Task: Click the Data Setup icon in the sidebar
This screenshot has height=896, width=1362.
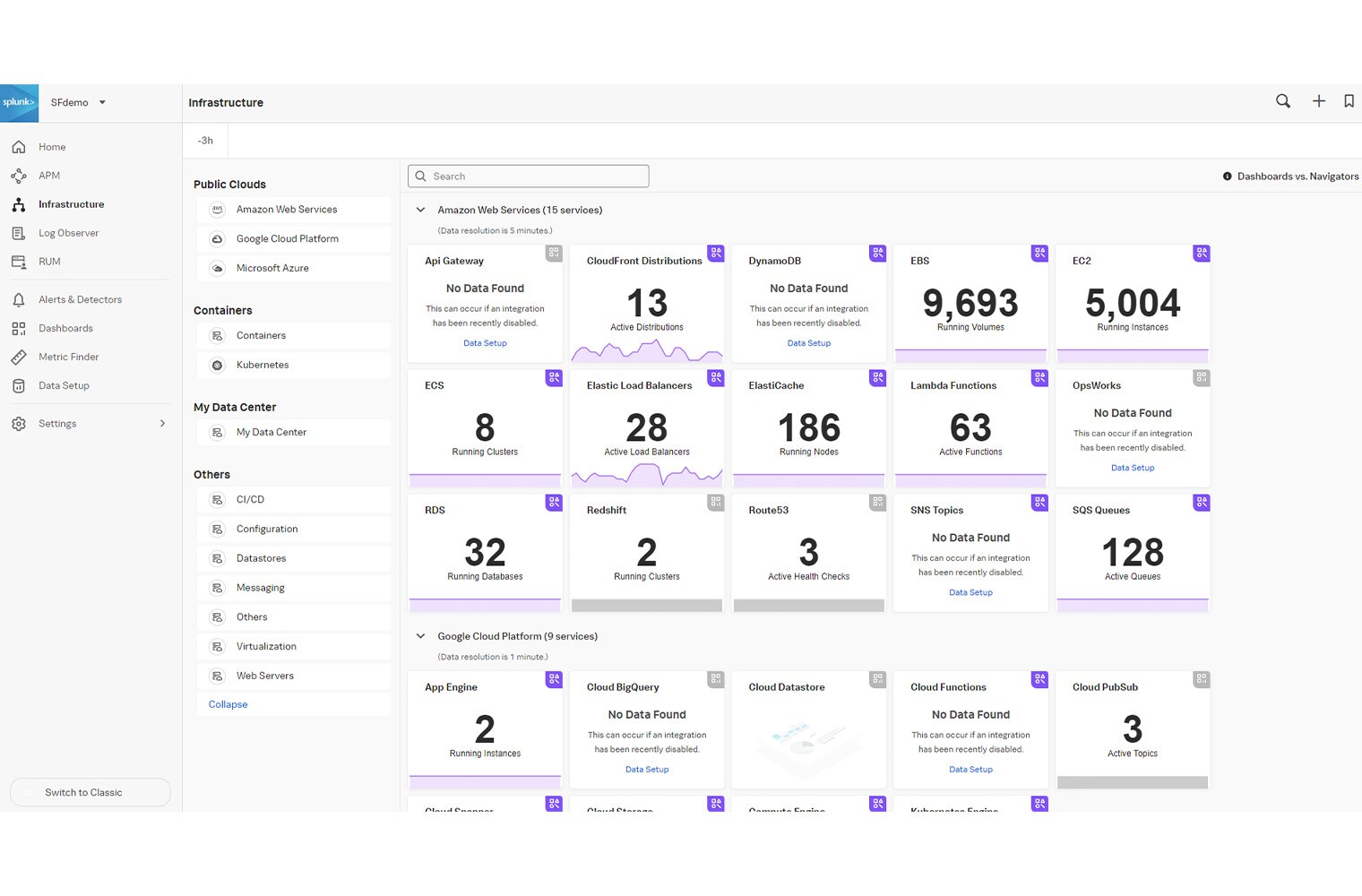Action: tap(19, 385)
